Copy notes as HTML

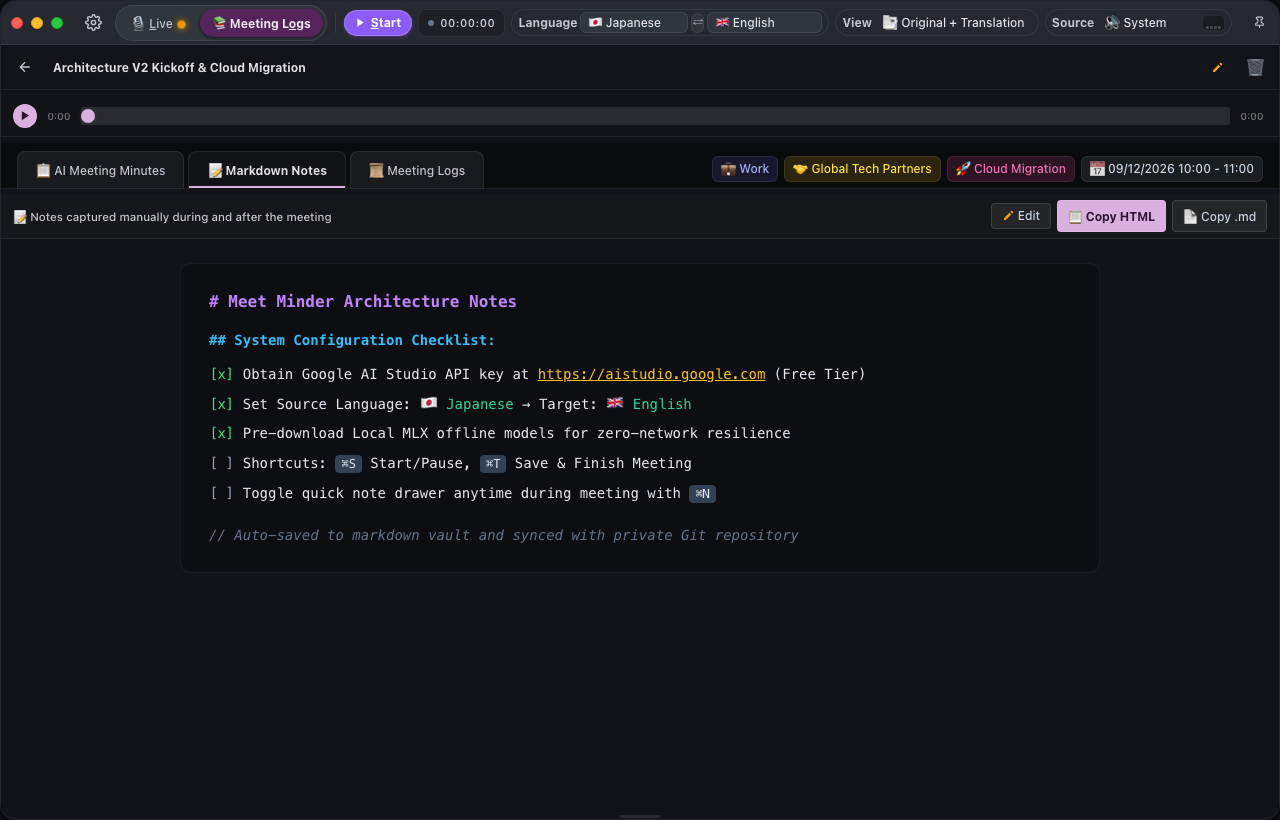(x=1111, y=216)
